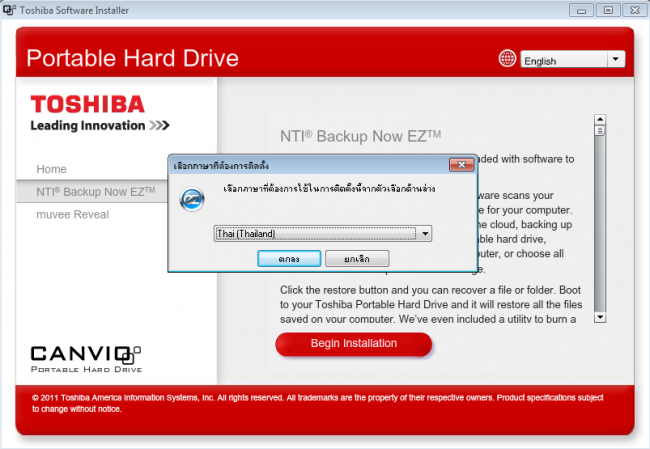Click the scrollbar up arrow
The image size is (650, 449).
tap(600, 119)
